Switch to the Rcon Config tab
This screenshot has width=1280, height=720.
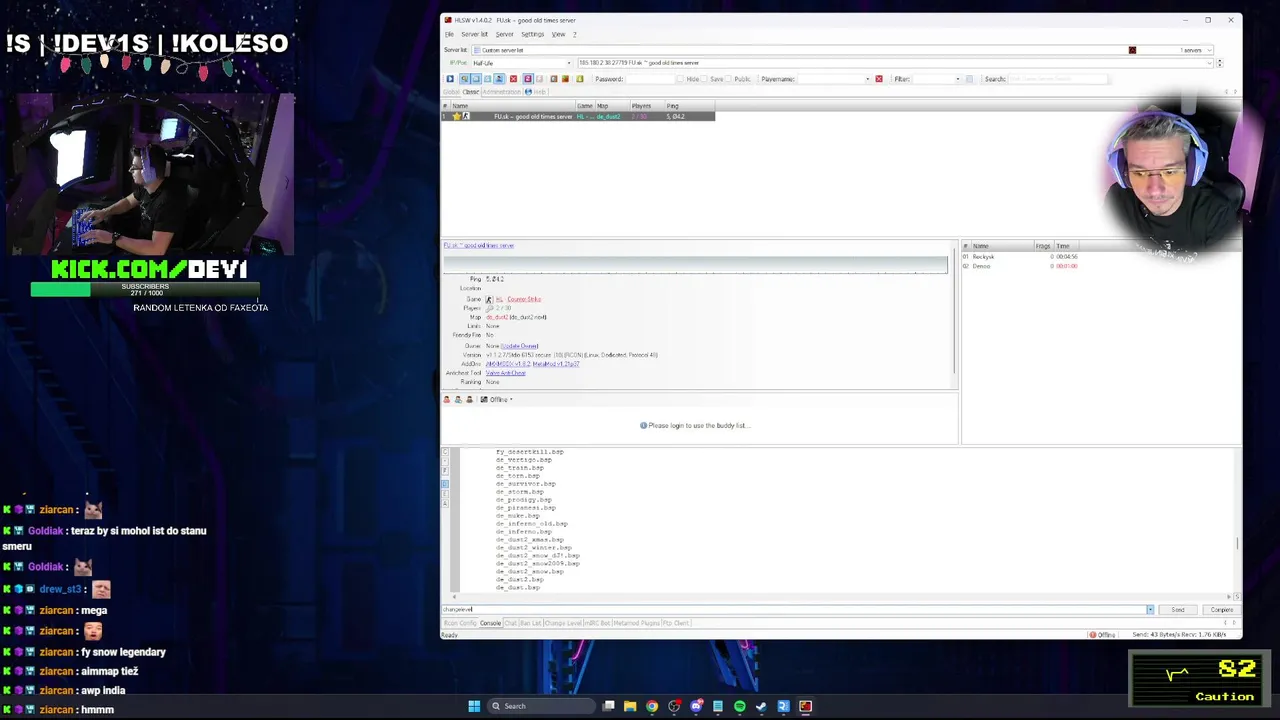point(460,623)
